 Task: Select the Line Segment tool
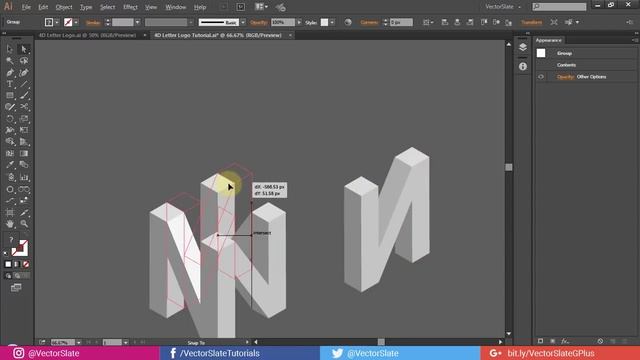click(24, 84)
